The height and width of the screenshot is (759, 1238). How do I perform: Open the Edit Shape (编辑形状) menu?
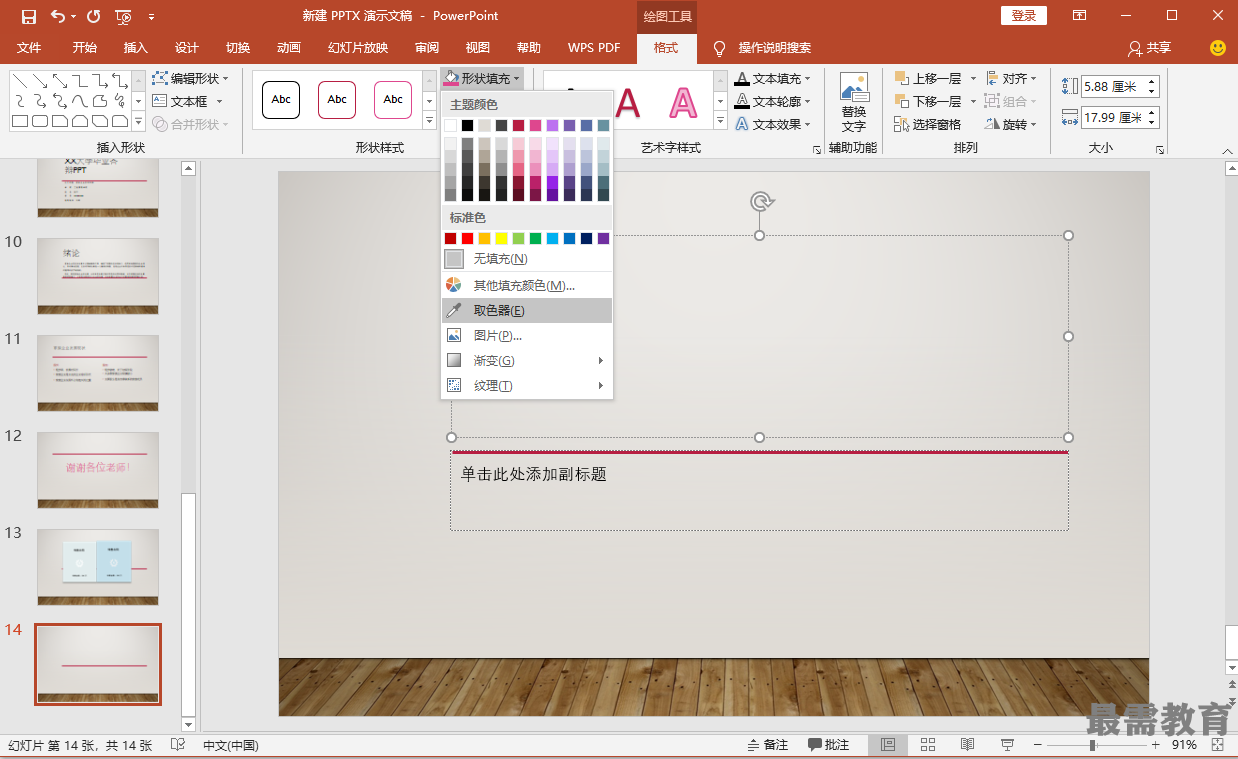coord(190,78)
